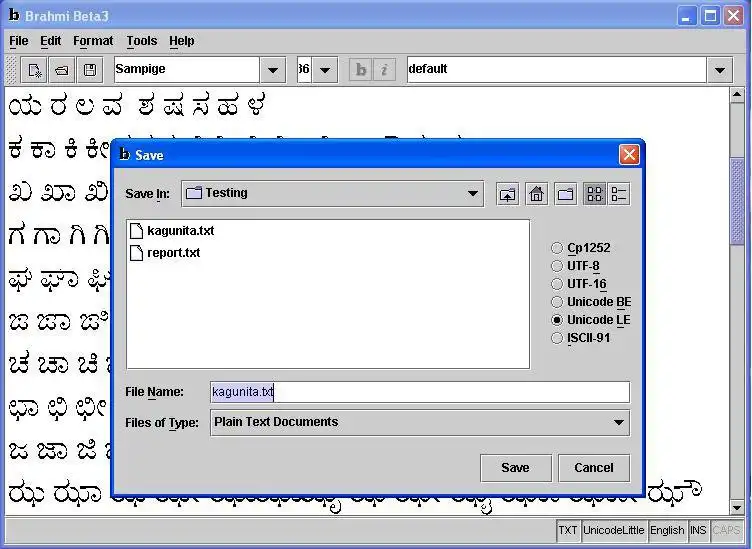The height and width of the screenshot is (549, 752).
Task: Click the UnicodeLittle status bar indicator
Action: click(x=613, y=530)
